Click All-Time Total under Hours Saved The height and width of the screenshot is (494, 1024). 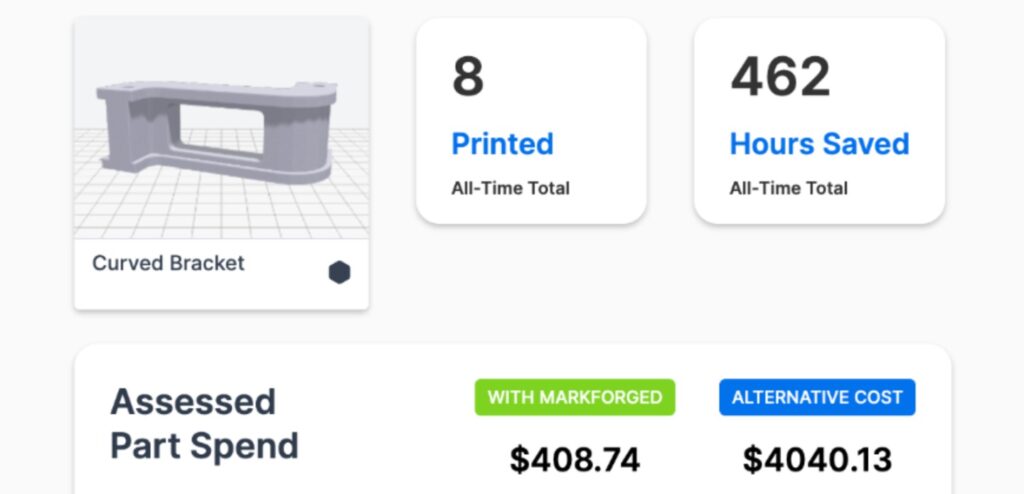[x=788, y=188]
